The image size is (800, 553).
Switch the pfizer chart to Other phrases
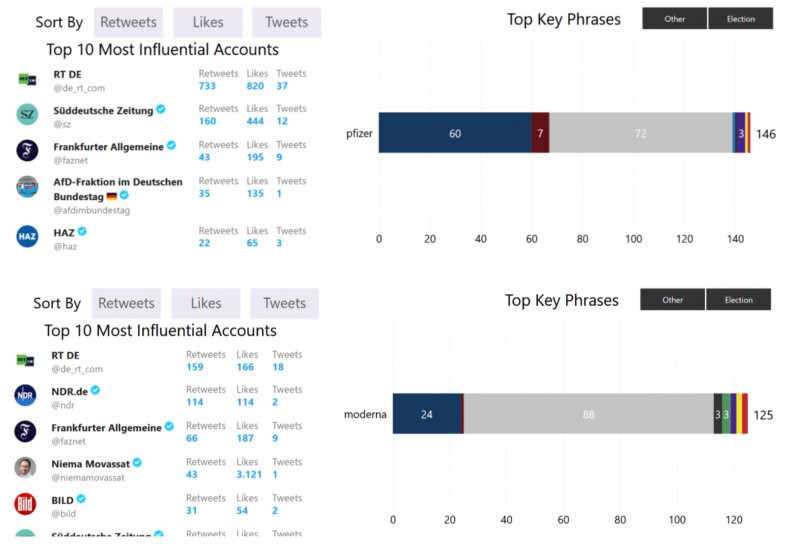coord(674,19)
